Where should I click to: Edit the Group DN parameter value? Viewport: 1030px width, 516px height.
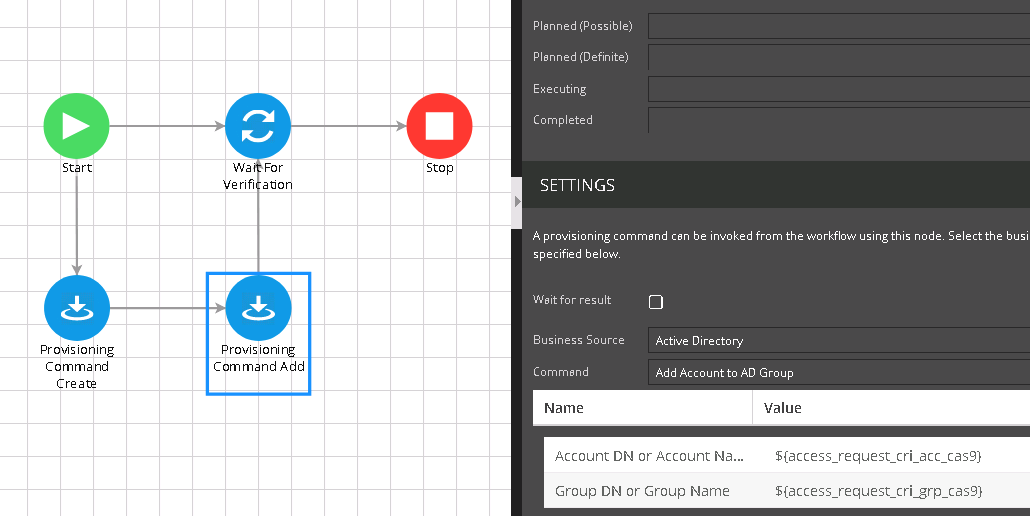tap(878, 491)
